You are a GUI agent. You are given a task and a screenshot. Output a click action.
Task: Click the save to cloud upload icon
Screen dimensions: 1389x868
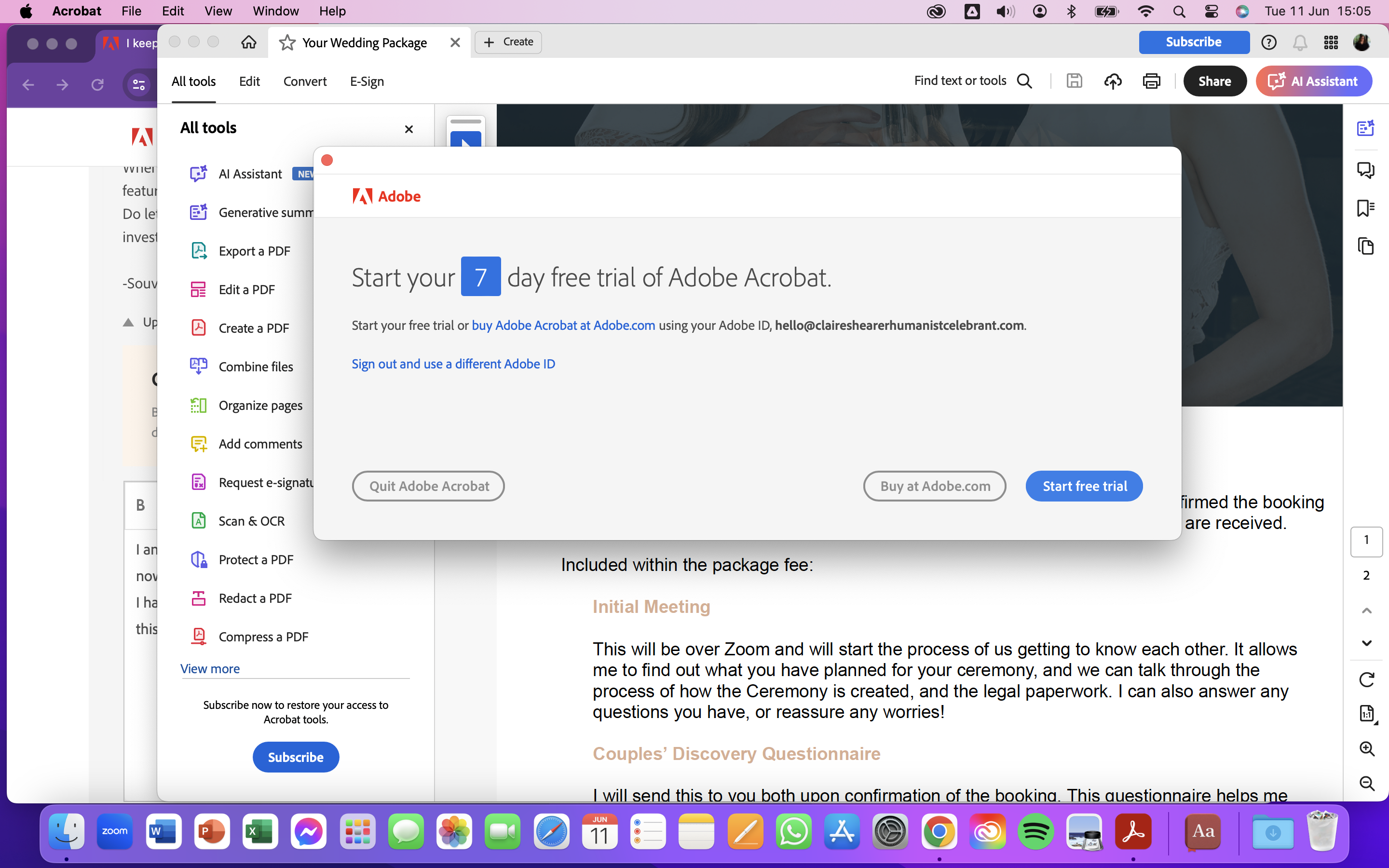click(x=1112, y=81)
